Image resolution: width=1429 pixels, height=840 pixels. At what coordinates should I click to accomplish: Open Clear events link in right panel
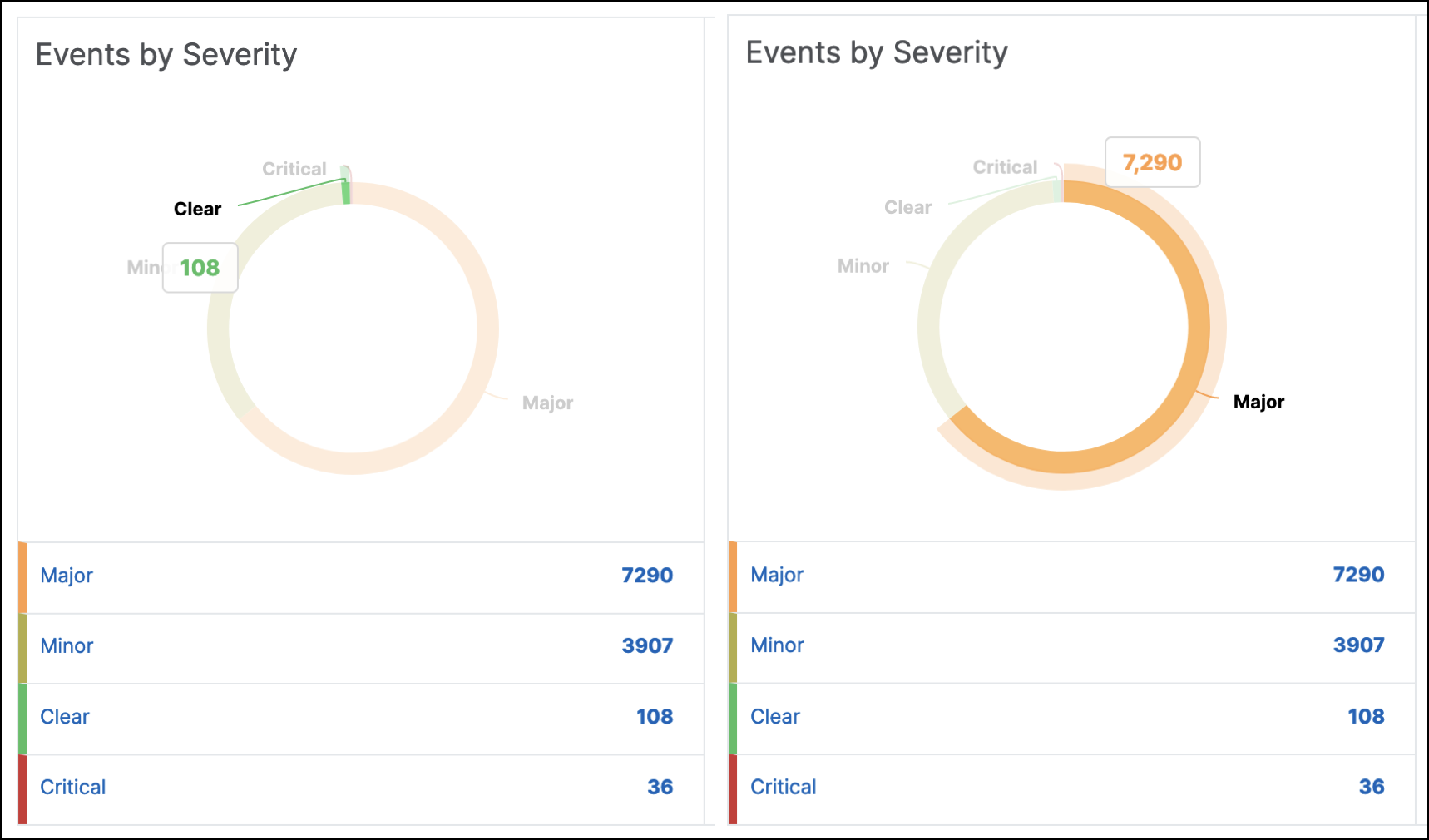point(775,717)
